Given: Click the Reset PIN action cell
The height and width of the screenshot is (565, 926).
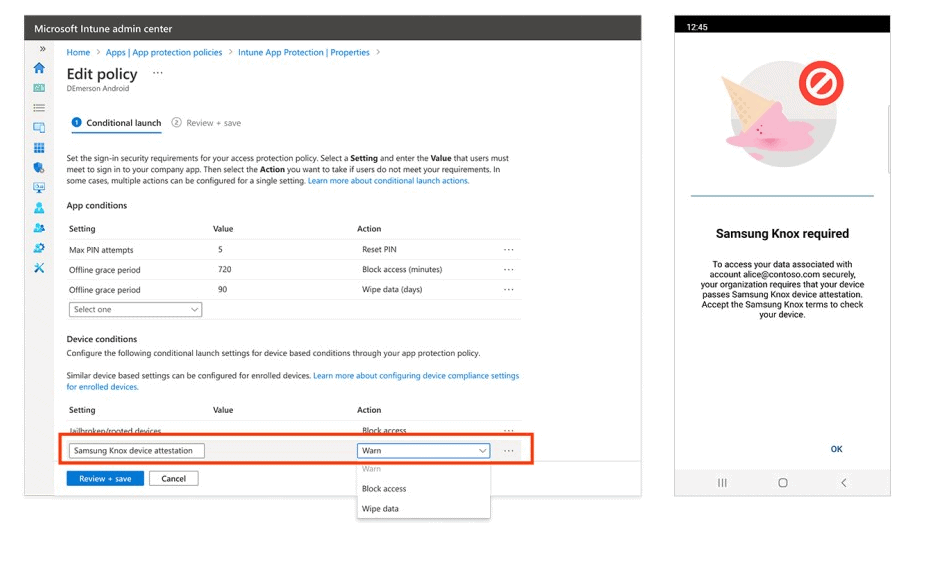Looking at the screenshot, I should [x=379, y=250].
